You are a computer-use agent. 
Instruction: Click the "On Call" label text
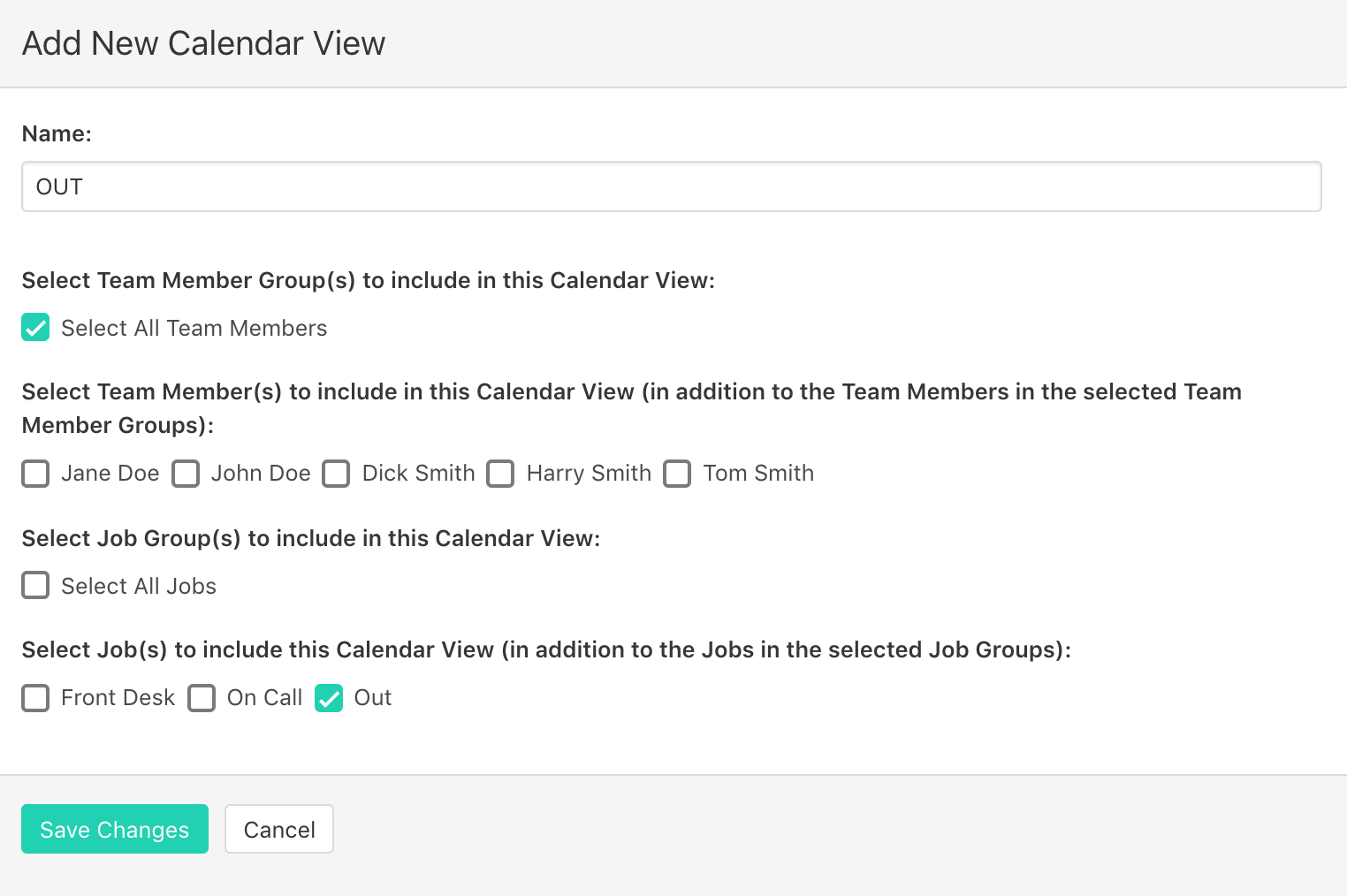tap(264, 698)
